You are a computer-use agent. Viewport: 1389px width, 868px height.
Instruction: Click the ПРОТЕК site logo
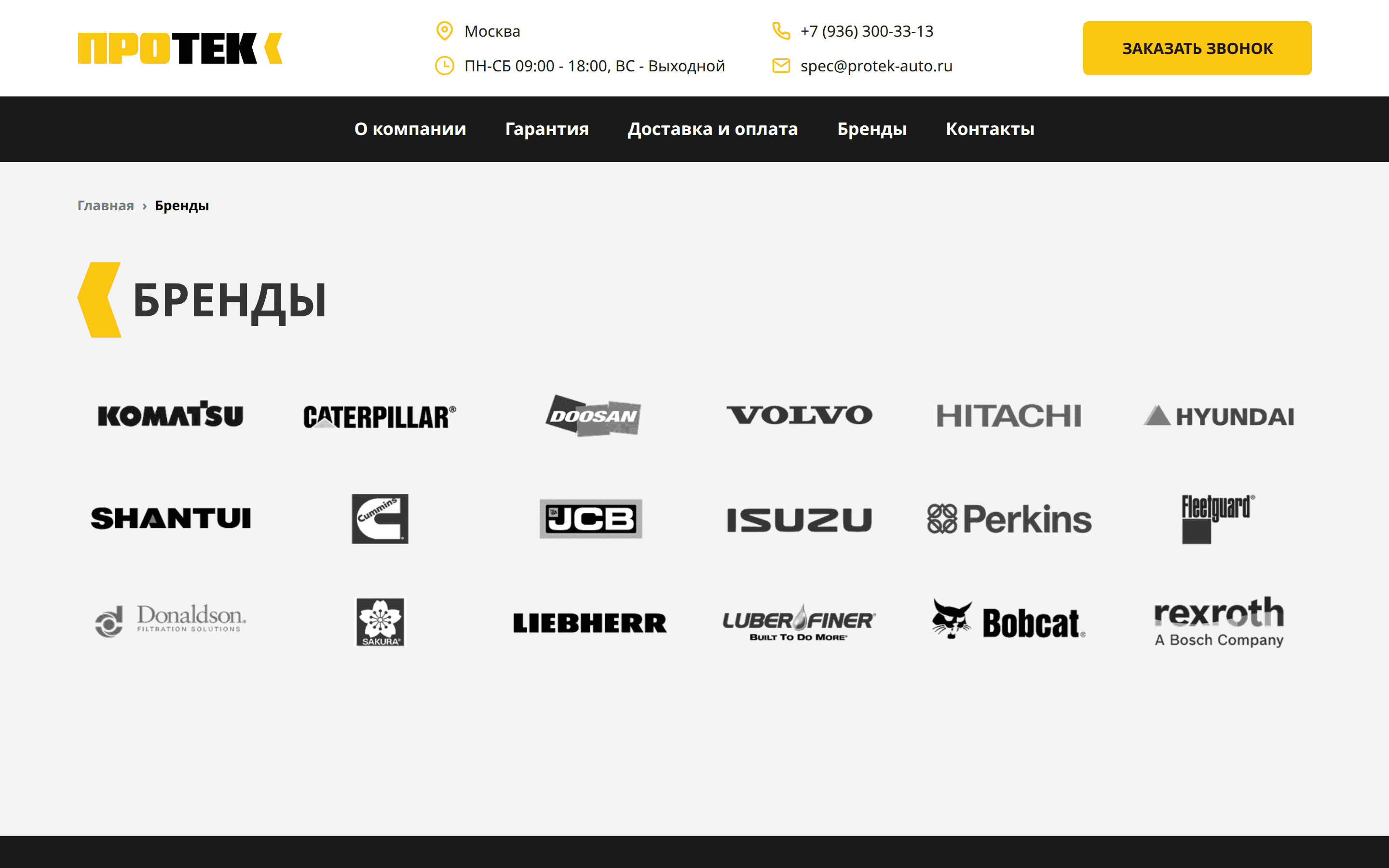point(179,48)
